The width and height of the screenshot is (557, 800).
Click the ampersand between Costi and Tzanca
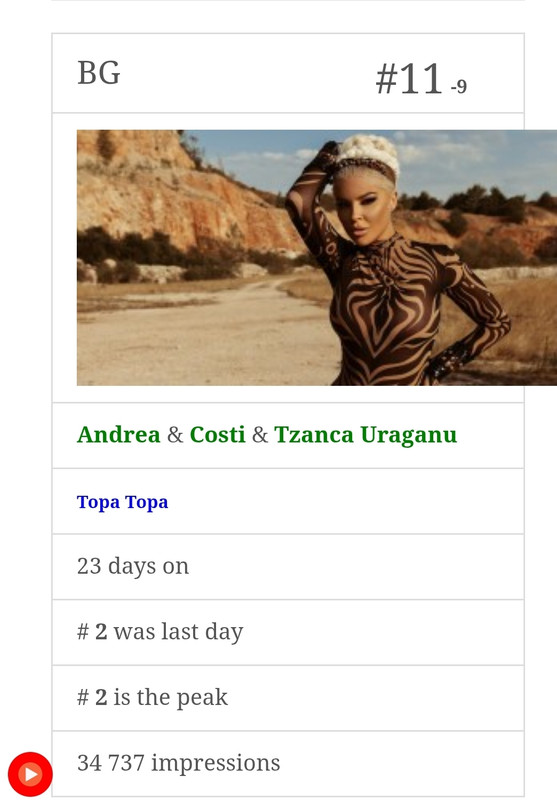point(260,435)
